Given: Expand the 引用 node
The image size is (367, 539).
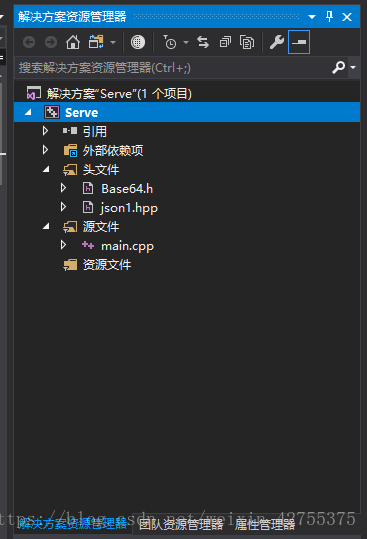Looking at the screenshot, I should (x=45, y=131).
